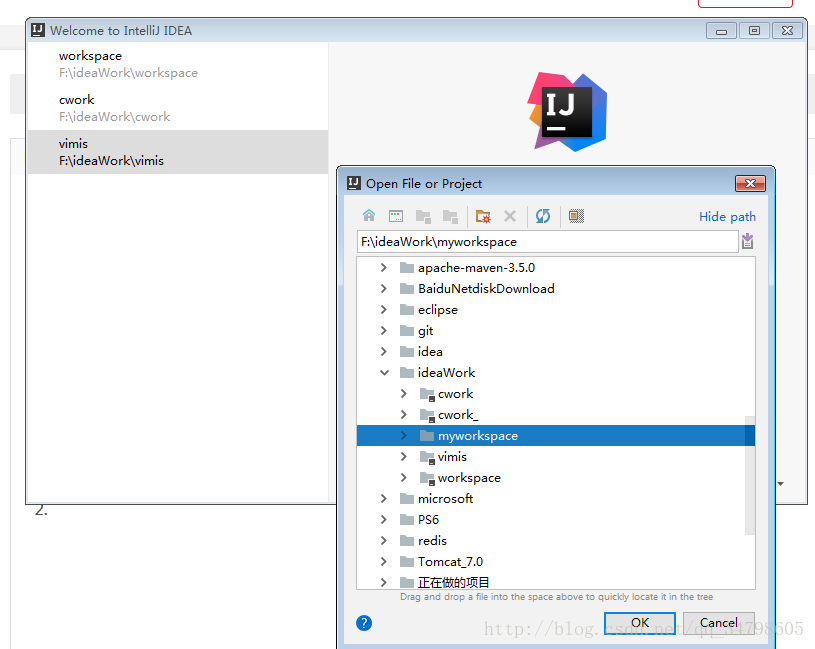Go to Desktop directory icon

396,216
